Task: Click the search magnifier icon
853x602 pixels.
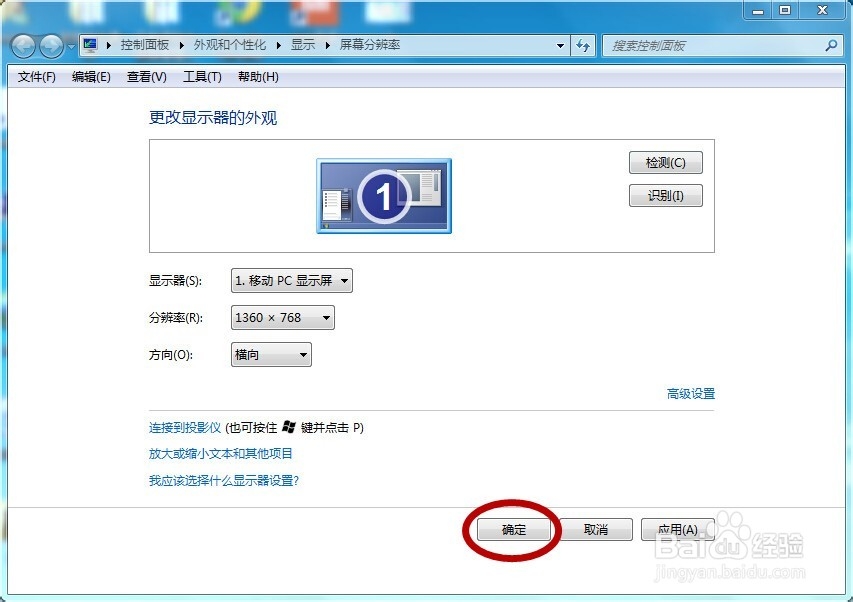Action: pos(831,46)
